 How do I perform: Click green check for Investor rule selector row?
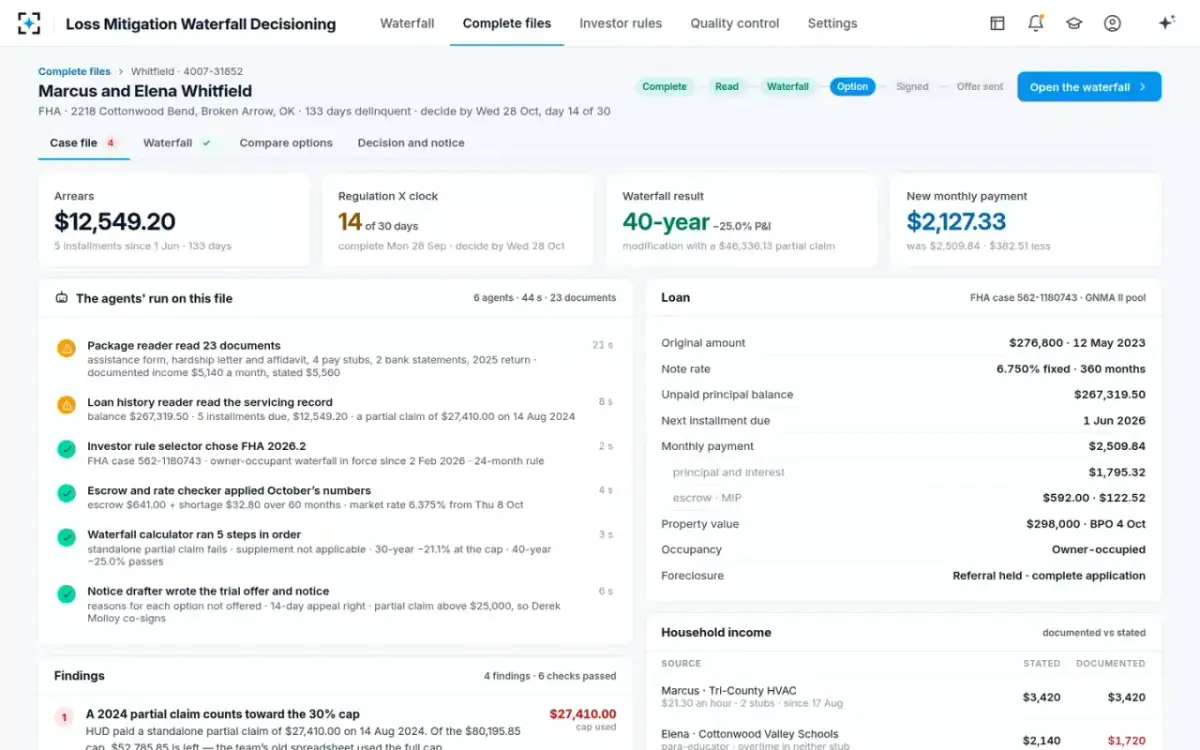point(66,450)
